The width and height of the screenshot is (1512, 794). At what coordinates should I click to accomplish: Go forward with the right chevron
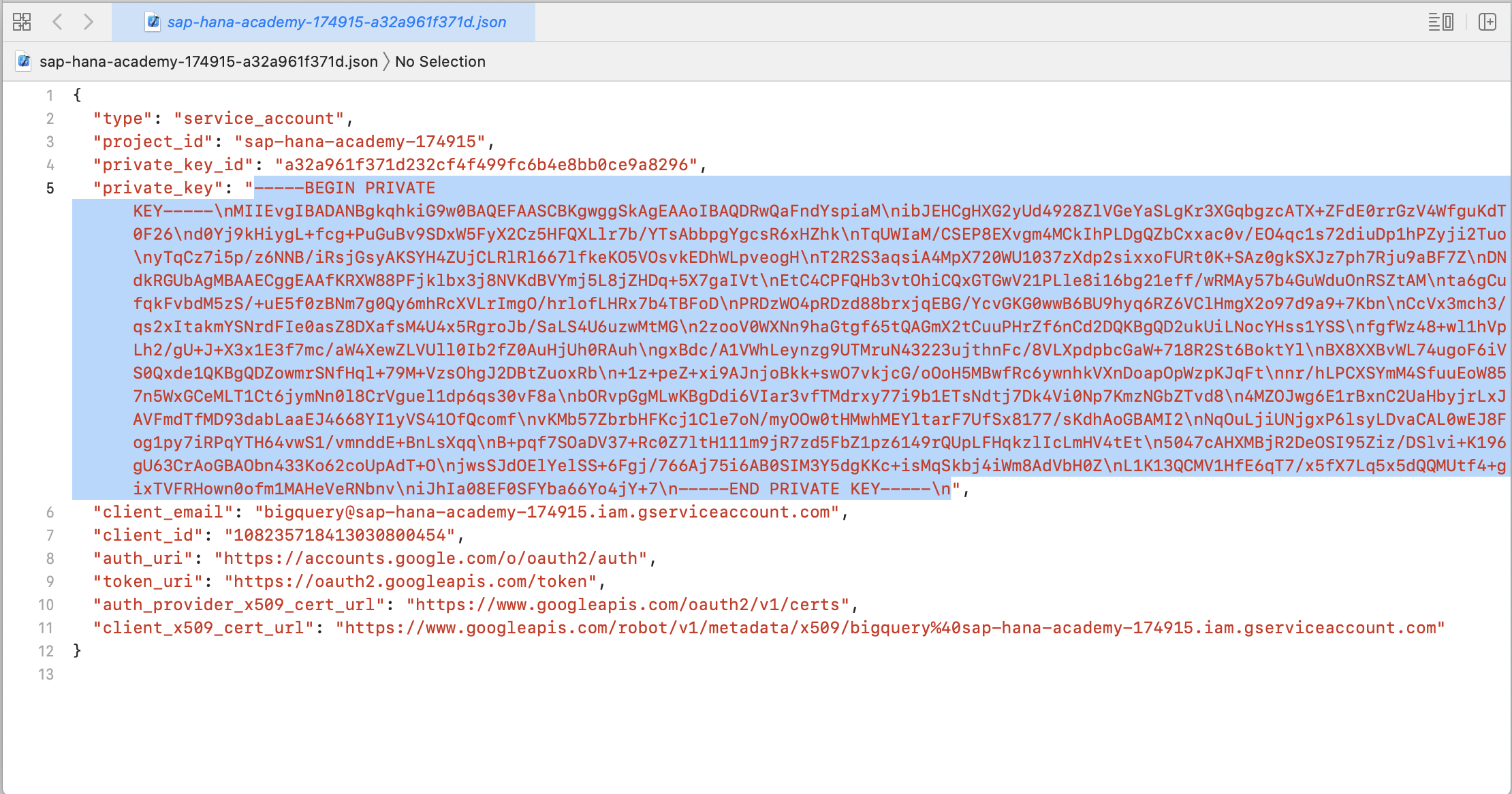tap(88, 22)
